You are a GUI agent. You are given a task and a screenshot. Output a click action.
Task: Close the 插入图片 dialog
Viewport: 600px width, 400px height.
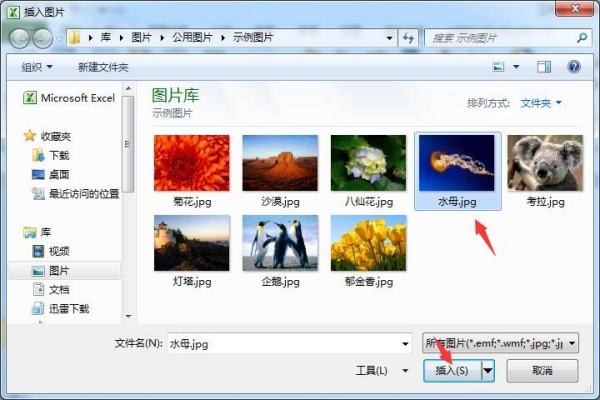(574, 8)
